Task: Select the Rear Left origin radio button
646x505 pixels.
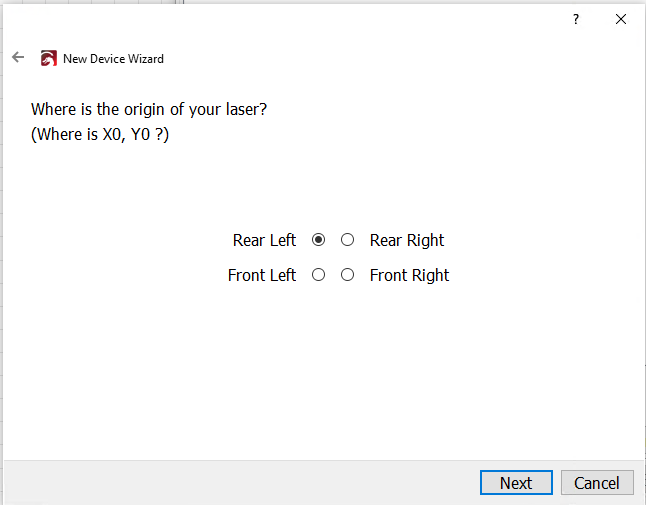Action: [x=318, y=240]
